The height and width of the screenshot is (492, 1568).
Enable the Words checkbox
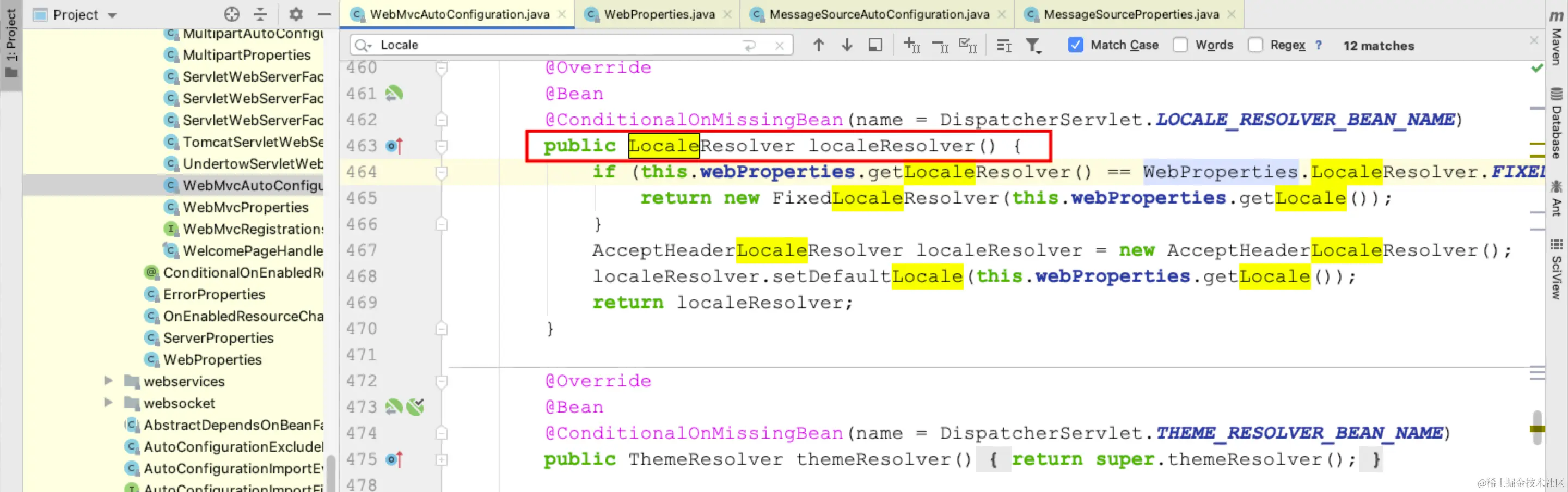tap(1180, 45)
